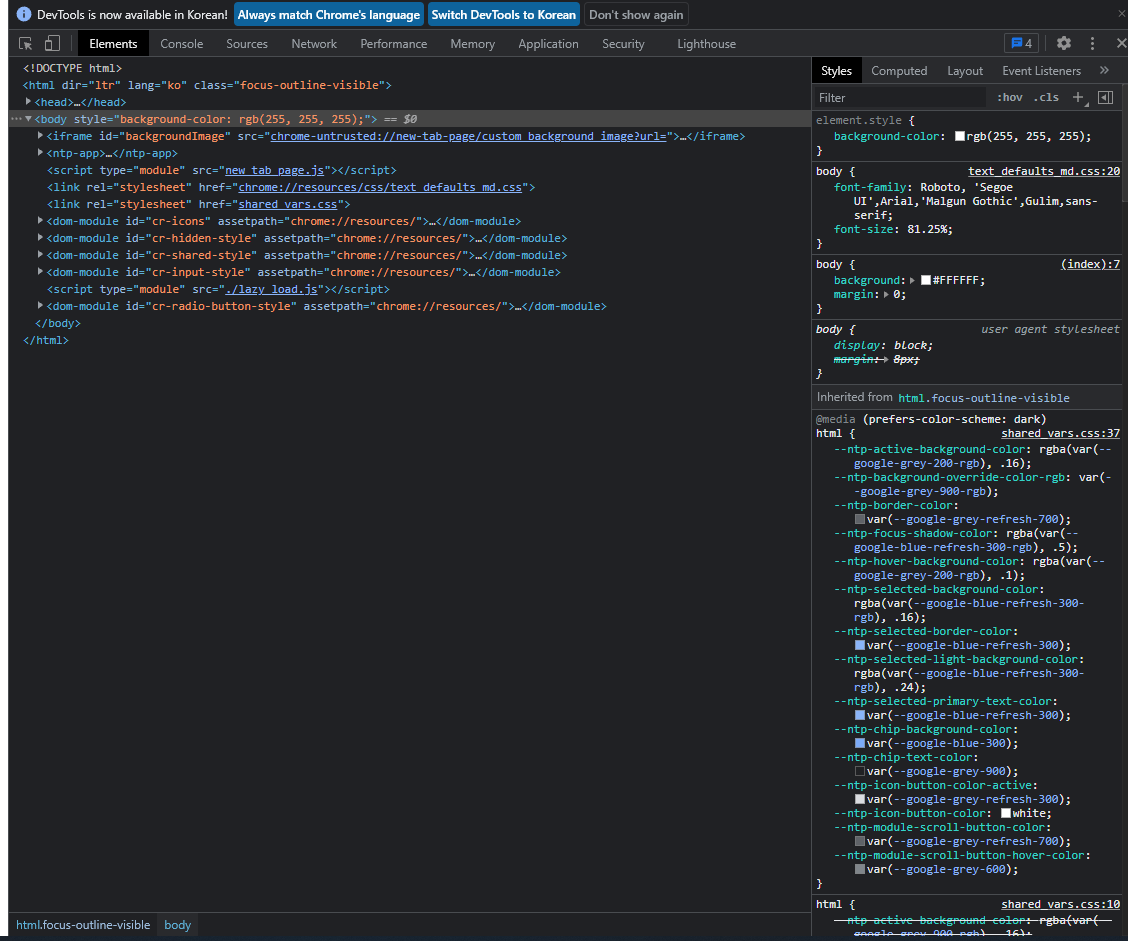Toggle the computed styles sidebar icon

(x=1106, y=98)
